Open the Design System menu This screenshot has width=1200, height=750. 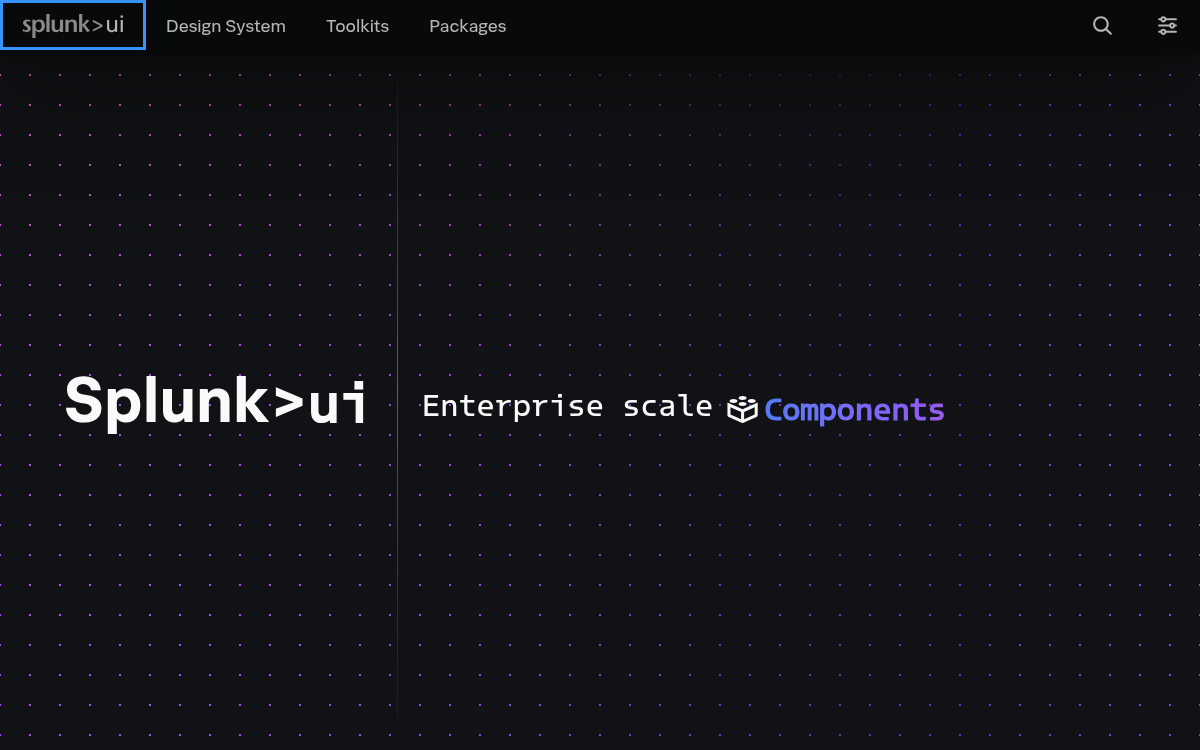coord(226,26)
